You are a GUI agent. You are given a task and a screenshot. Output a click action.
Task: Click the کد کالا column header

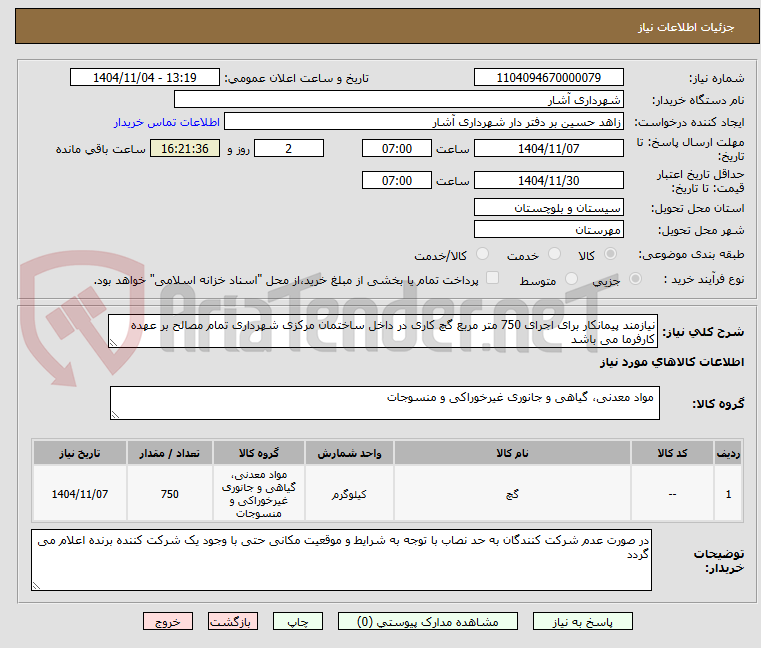point(672,453)
